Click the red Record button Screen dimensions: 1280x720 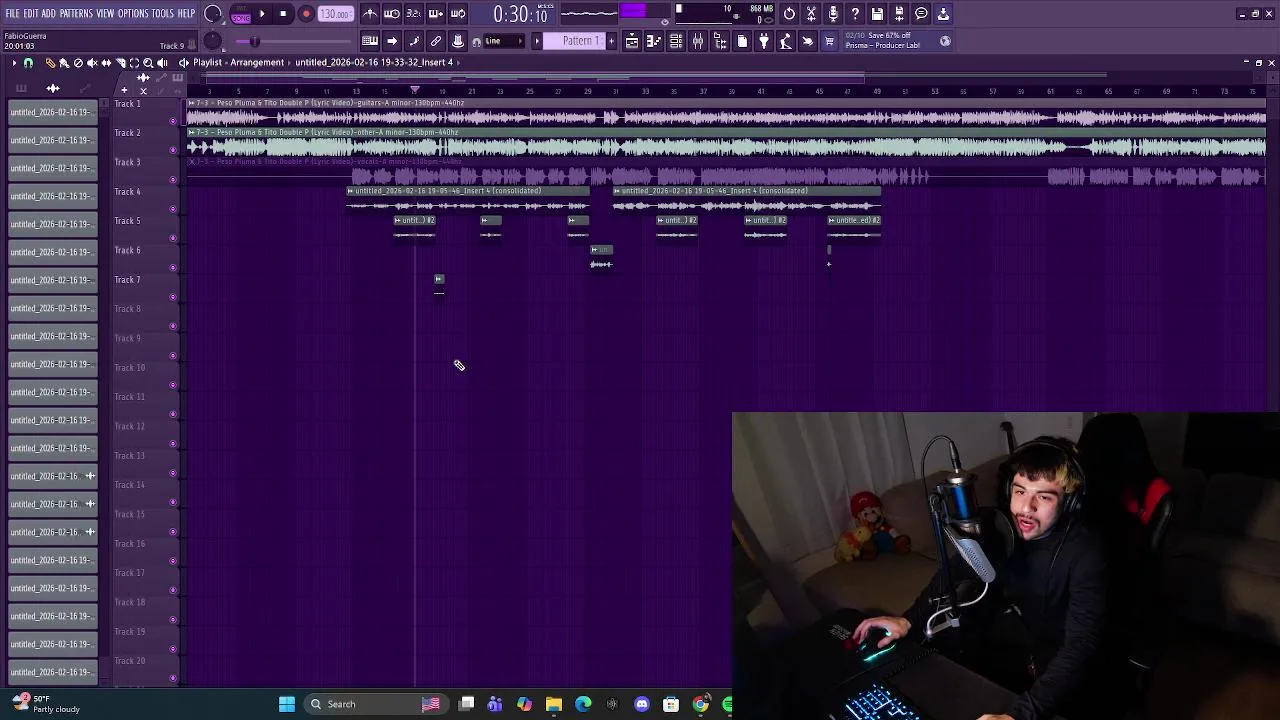pos(306,14)
